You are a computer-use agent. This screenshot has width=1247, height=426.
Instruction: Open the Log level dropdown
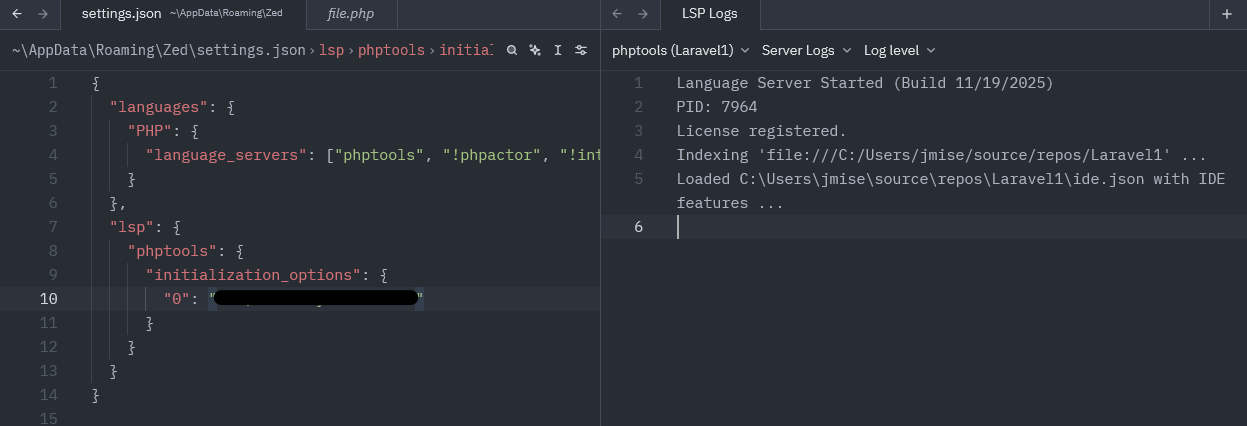899,50
